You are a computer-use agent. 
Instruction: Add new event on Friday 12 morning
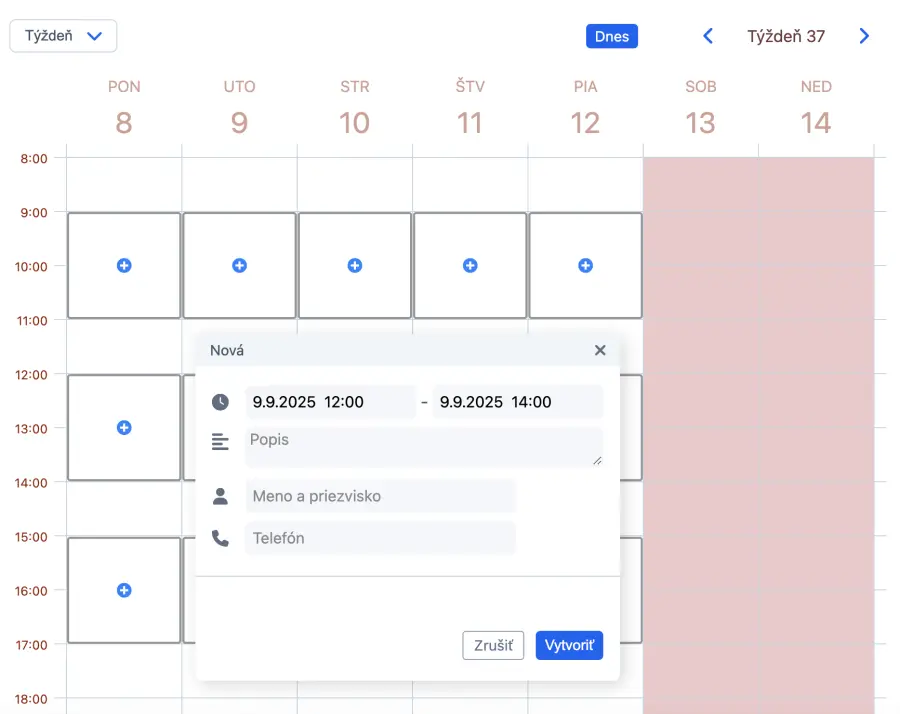coord(585,266)
